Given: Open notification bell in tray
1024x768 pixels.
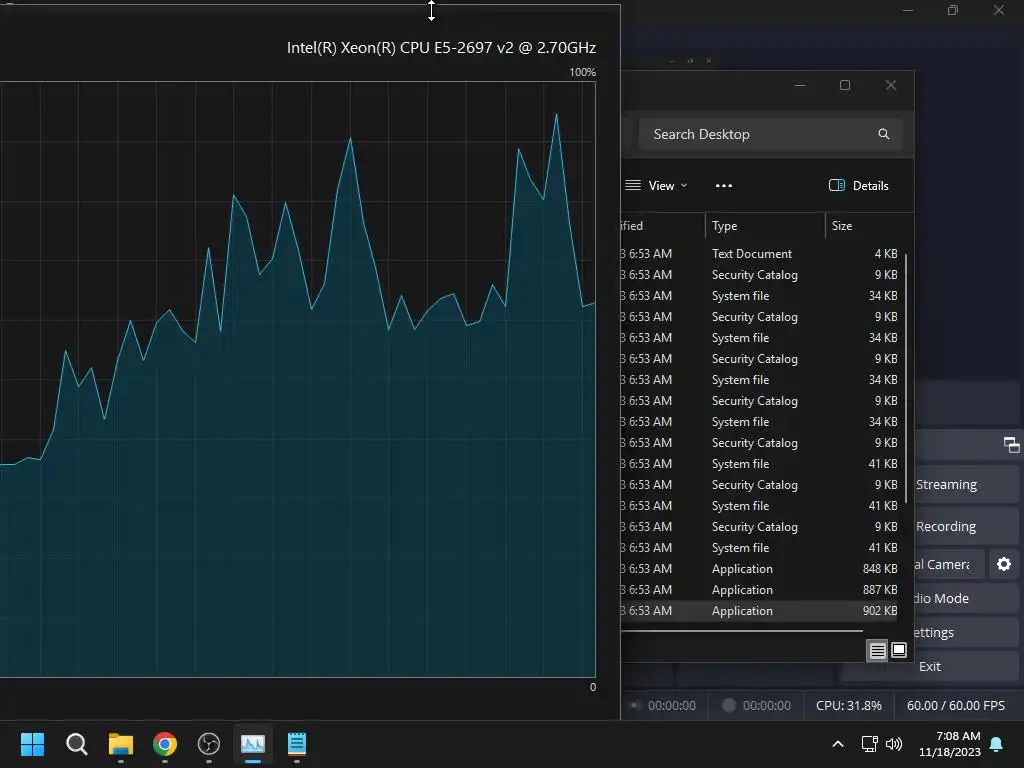Looking at the screenshot, I should (x=997, y=744).
